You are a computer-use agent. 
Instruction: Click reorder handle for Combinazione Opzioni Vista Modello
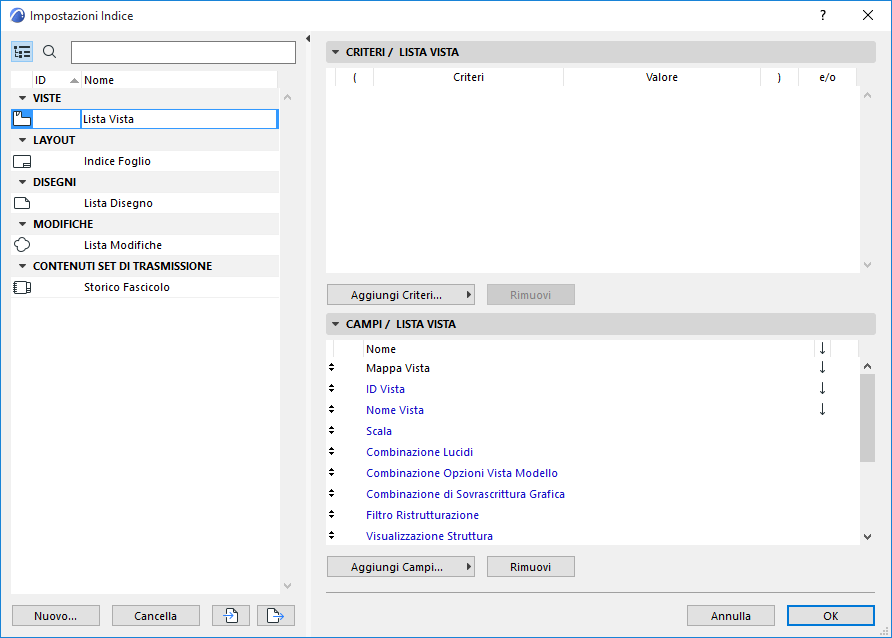(x=332, y=473)
